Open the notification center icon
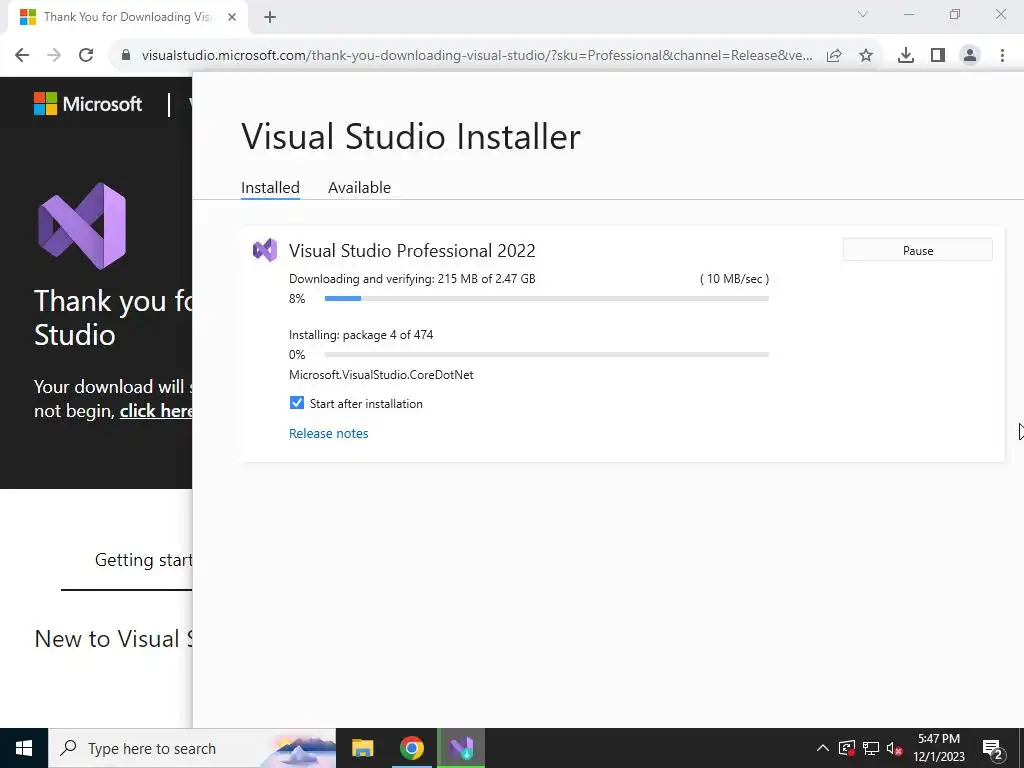 click(x=993, y=748)
